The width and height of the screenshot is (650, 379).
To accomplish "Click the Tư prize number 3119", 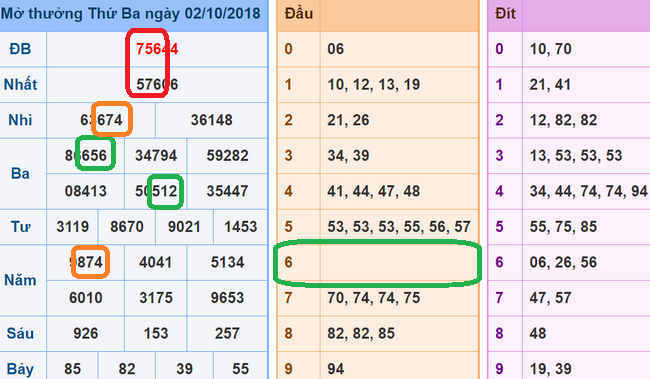I will [x=73, y=227].
